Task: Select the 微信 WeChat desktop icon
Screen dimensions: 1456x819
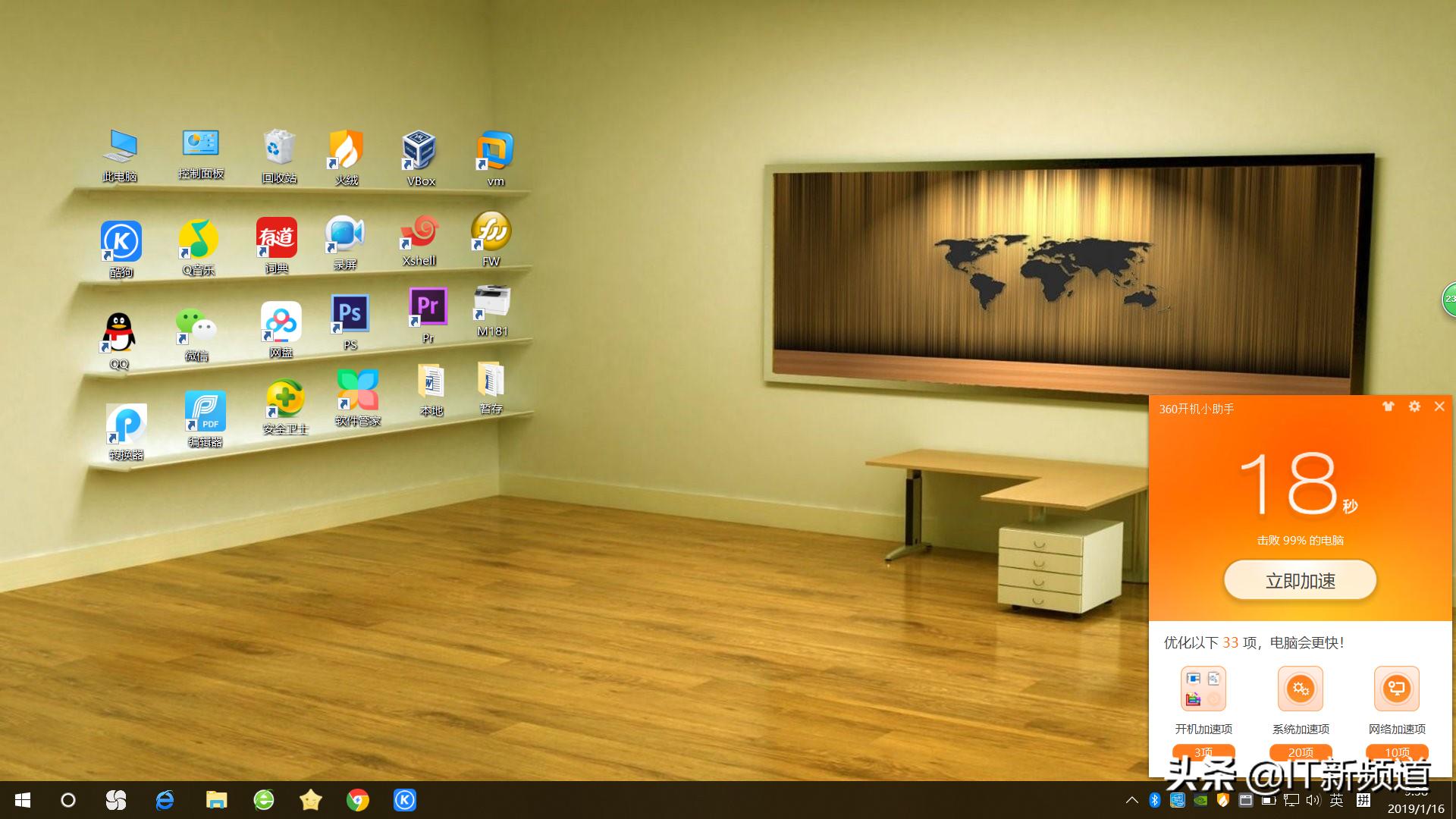Action: 196,328
